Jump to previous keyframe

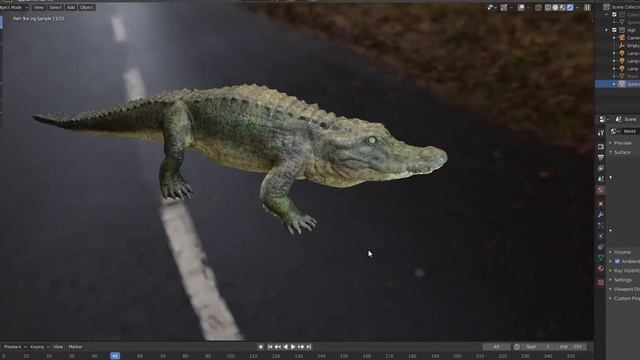point(278,347)
